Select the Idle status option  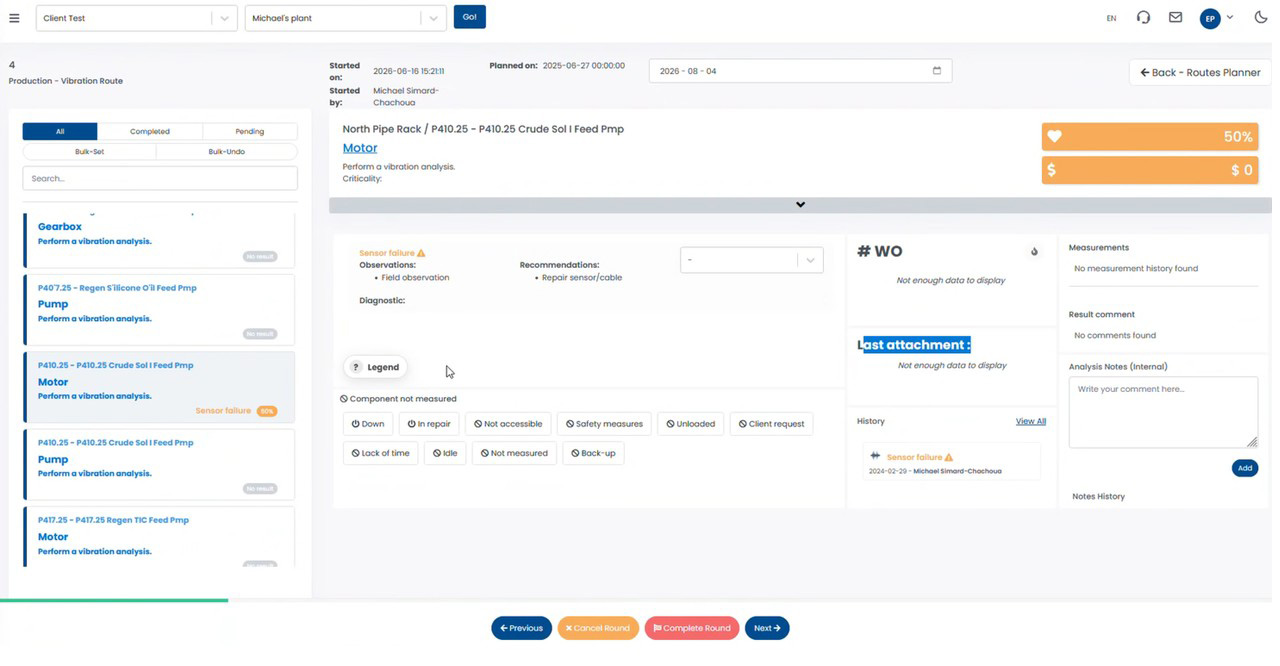(x=445, y=453)
